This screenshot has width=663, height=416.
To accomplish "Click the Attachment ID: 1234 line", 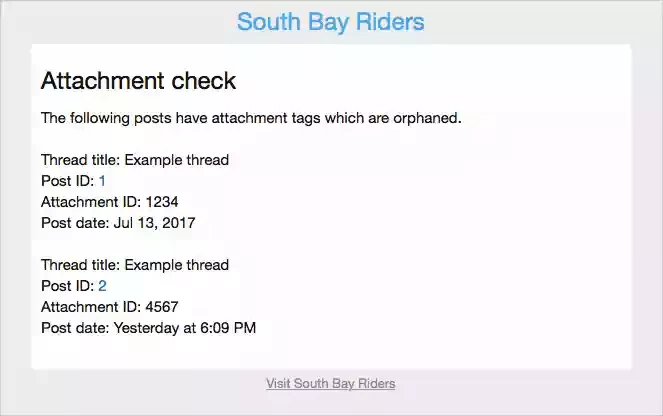I will point(110,202).
